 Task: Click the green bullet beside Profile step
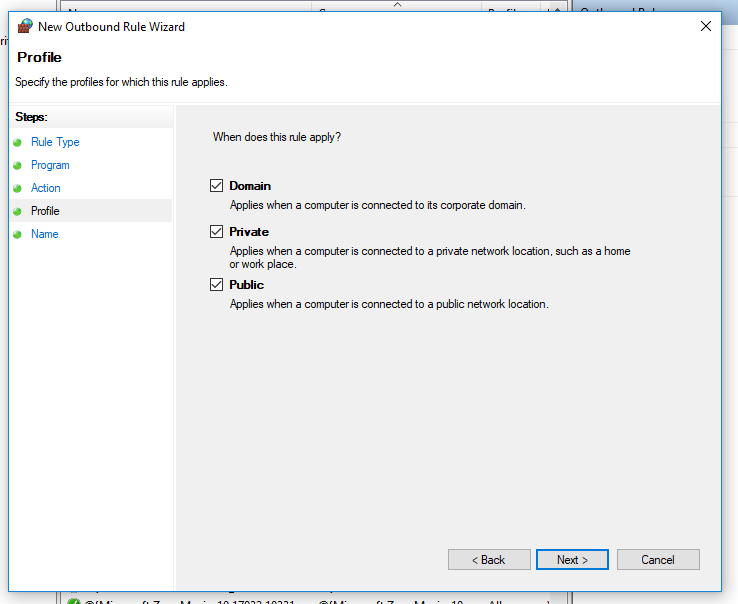18,211
